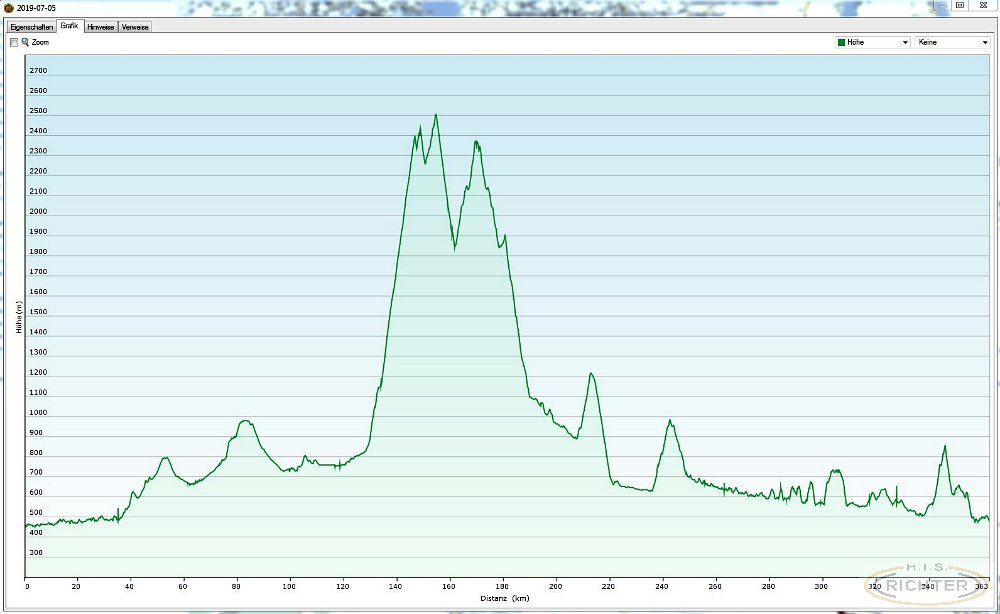This screenshot has width=1000, height=614.
Task: Click the green Höhe color swatch
Action: (x=842, y=43)
